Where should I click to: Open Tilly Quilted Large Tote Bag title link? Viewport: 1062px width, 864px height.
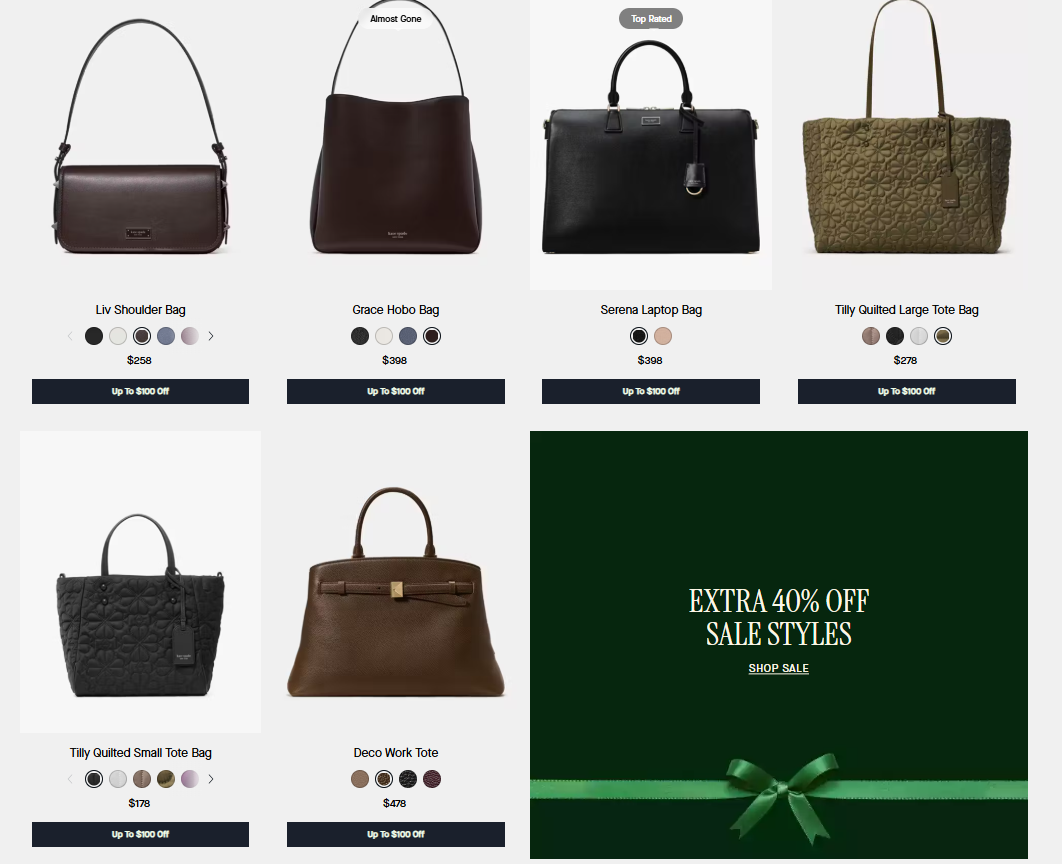coord(906,309)
